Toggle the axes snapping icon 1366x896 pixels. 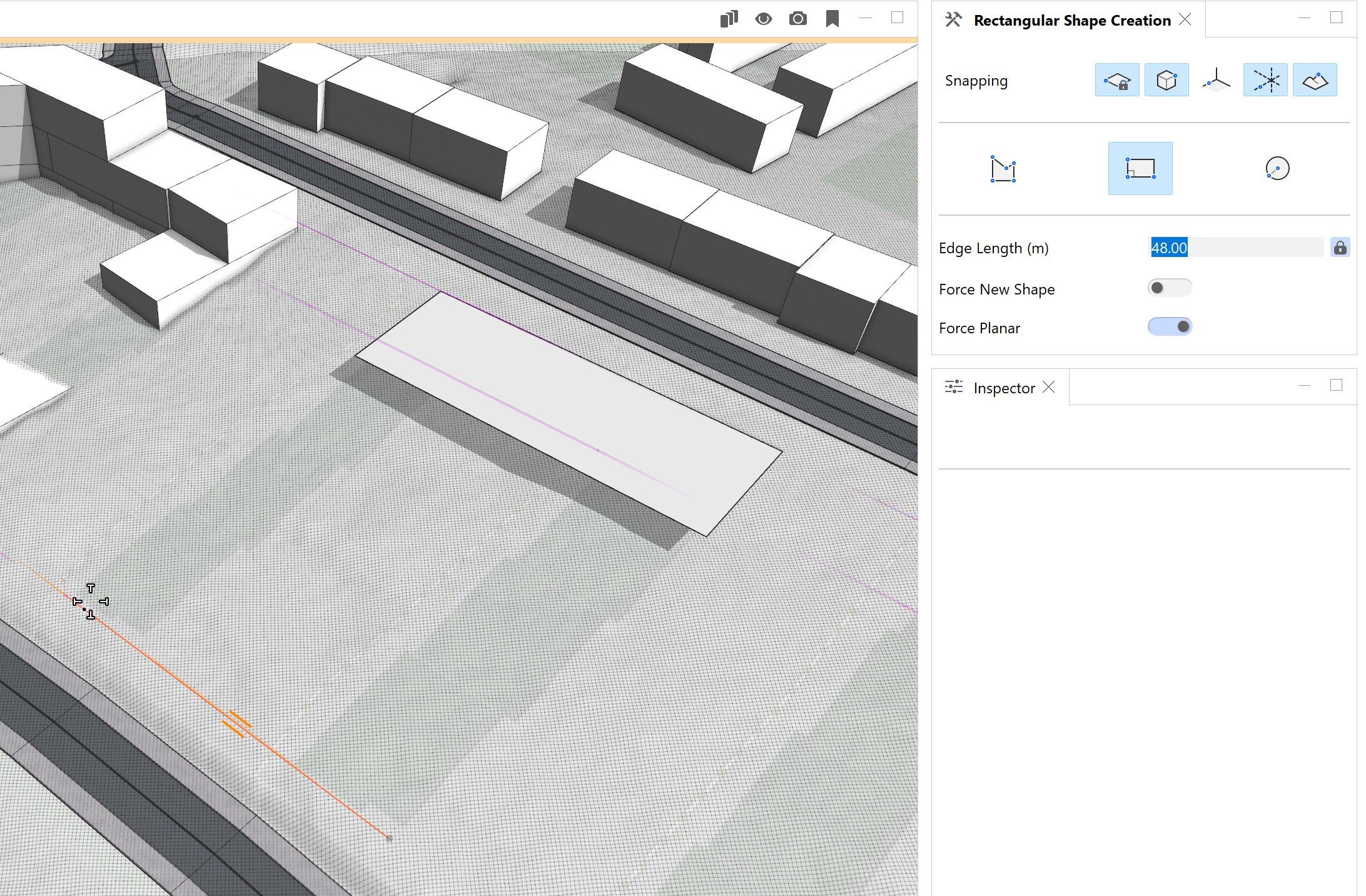[1215, 80]
